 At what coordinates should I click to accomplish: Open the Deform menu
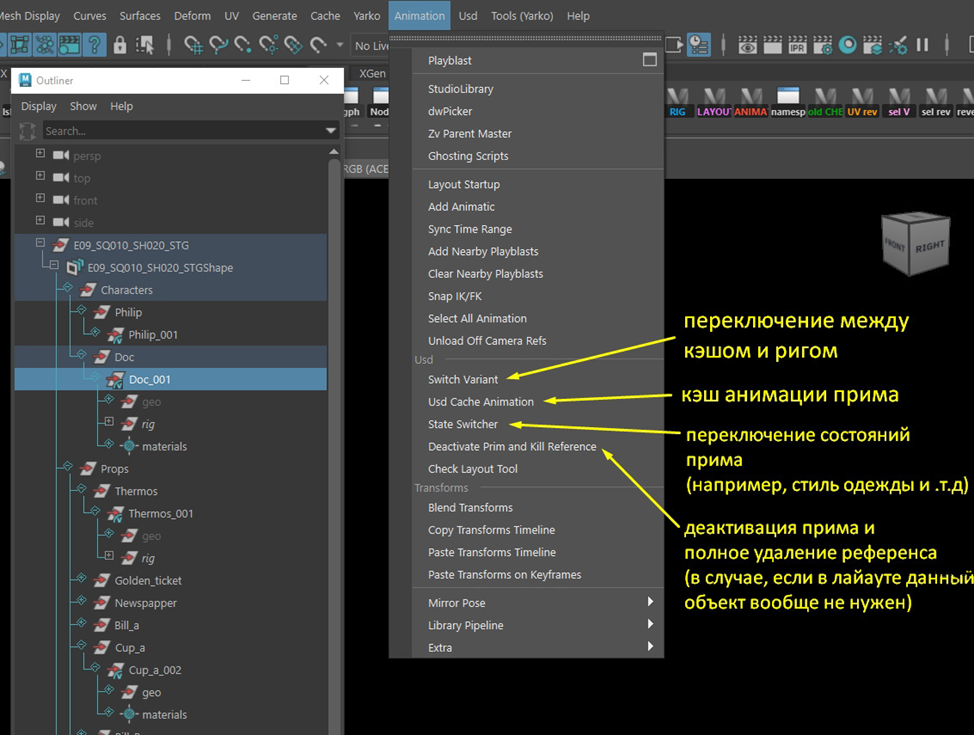click(192, 16)
